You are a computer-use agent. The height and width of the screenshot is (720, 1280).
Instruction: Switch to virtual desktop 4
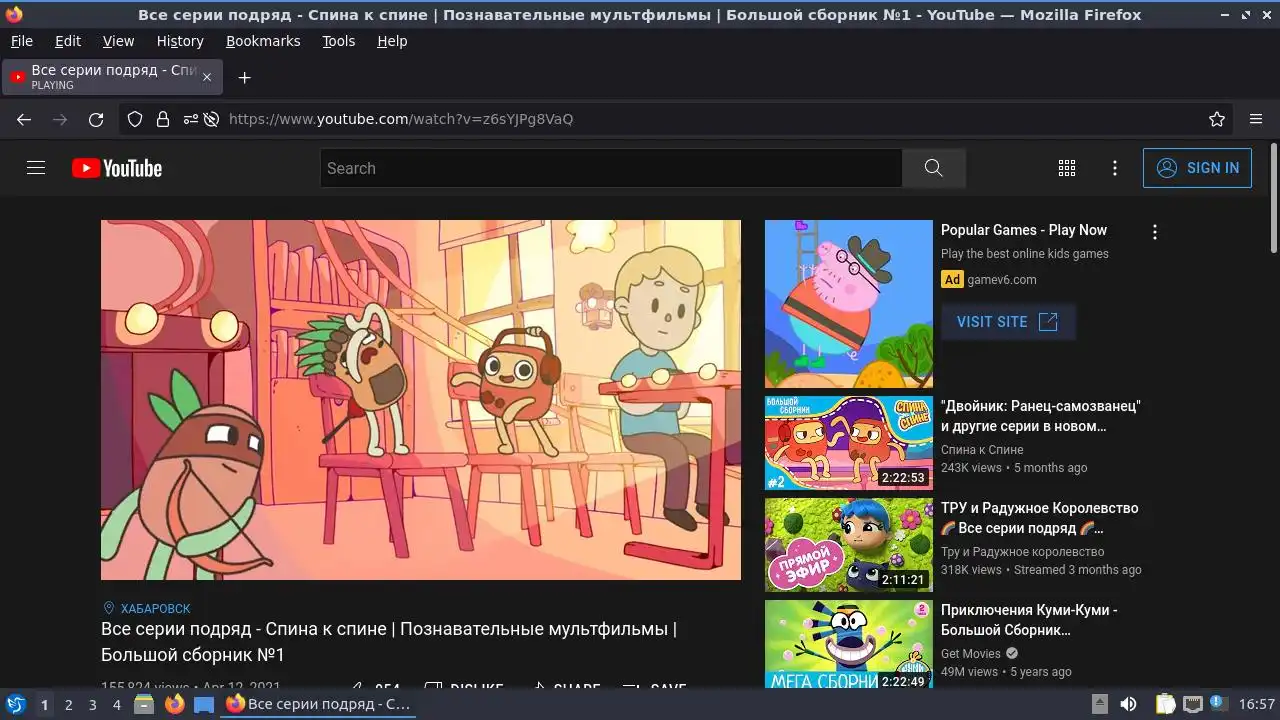point(116,704)
